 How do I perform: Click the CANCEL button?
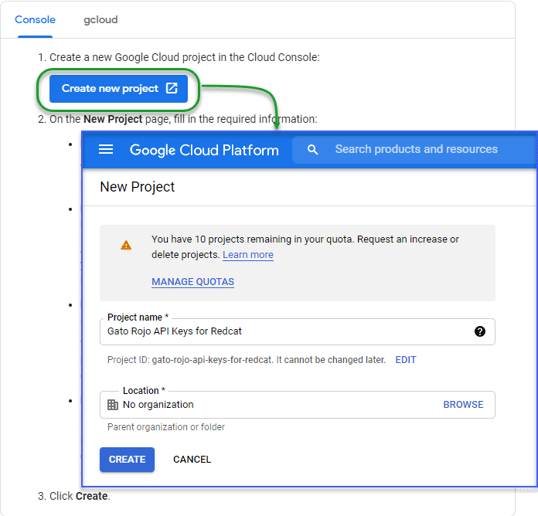pos(192,459)
